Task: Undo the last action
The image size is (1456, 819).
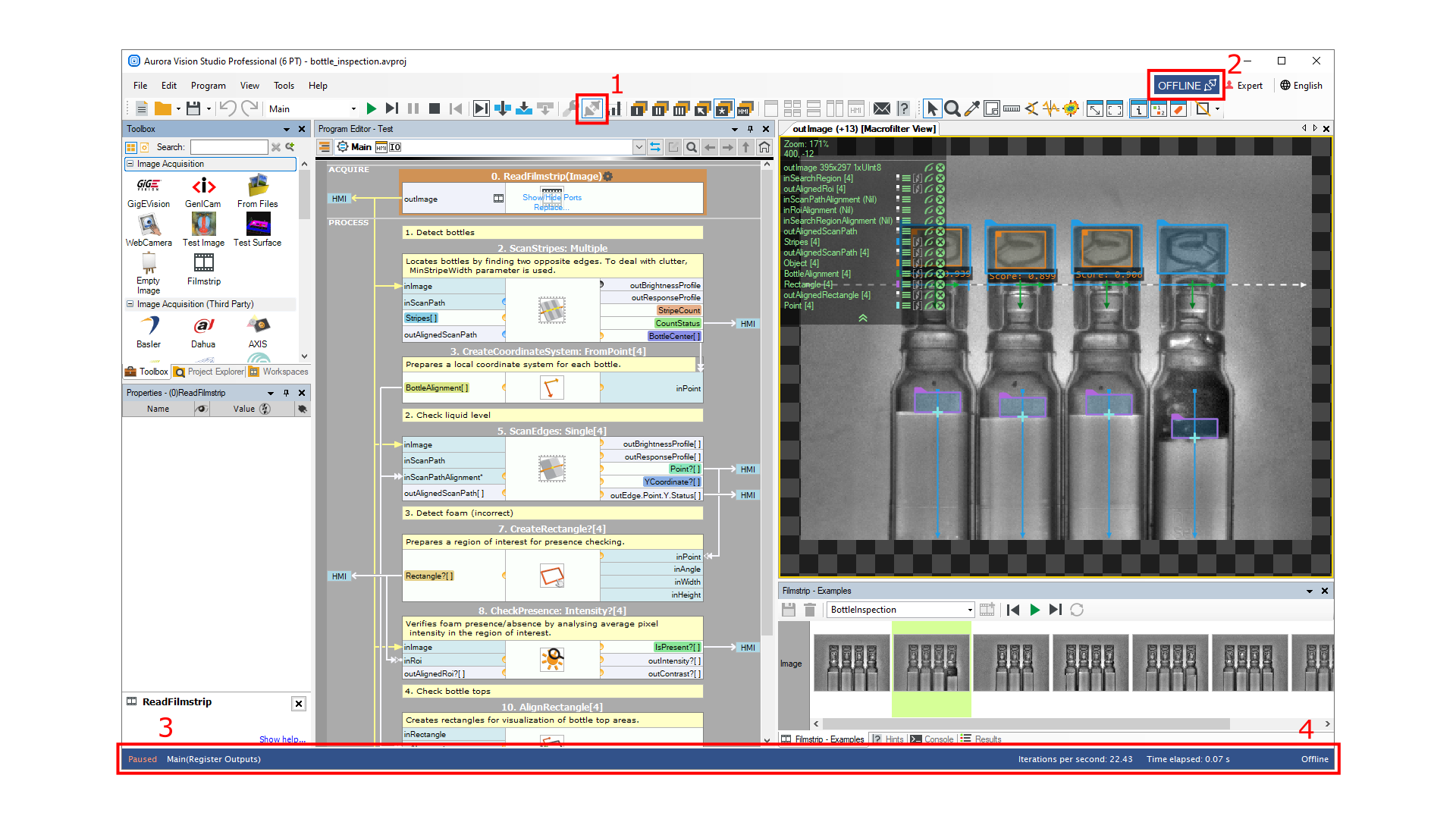Action: coord(227,108)
